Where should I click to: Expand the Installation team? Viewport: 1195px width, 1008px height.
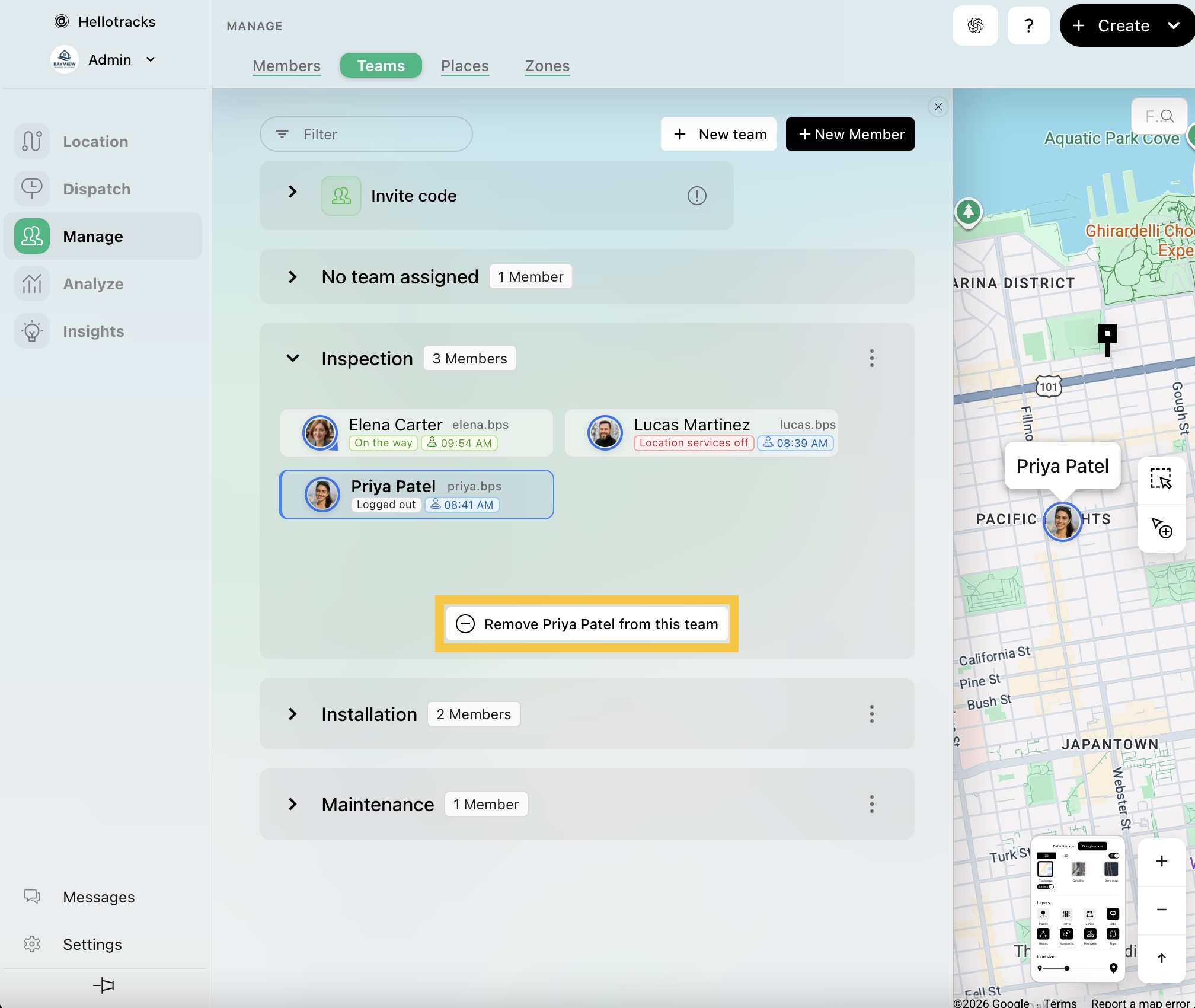pyautogui.click(x=293, y=714)
